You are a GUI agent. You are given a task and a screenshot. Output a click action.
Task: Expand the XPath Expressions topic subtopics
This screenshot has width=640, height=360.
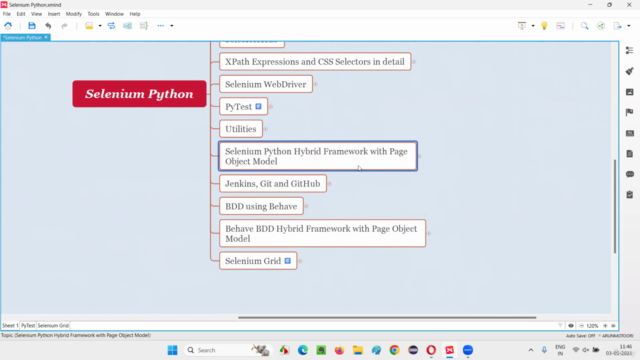coord(414,62)
